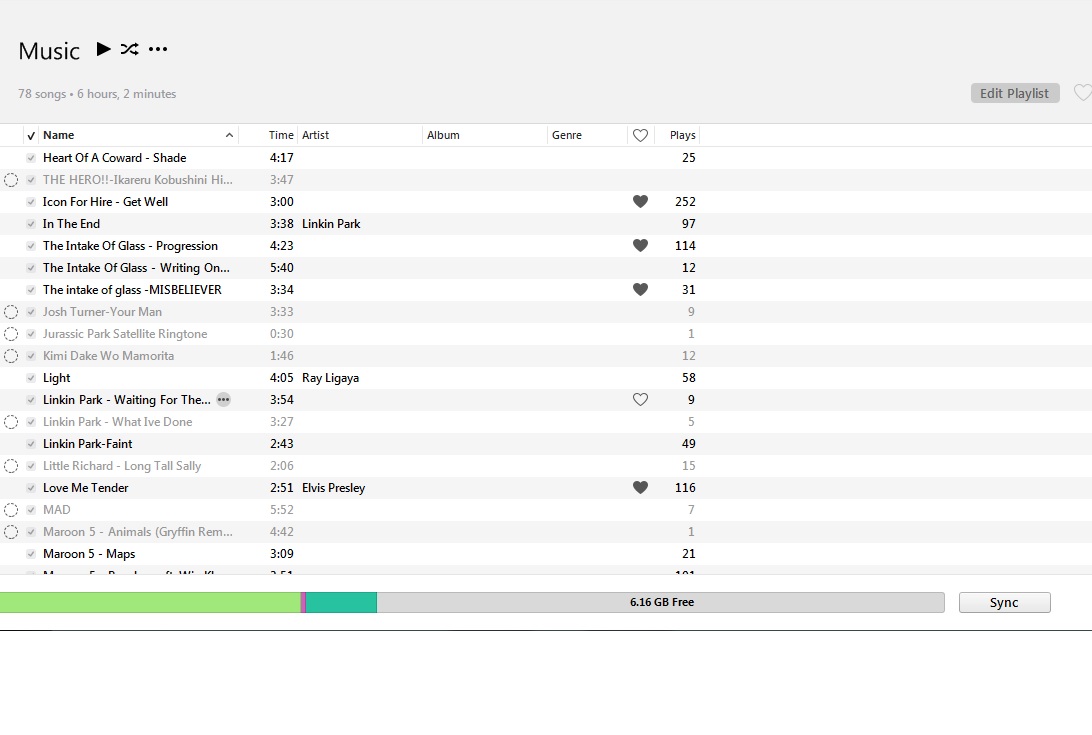Click the Ray Ligaya artist cell
The image size is (1092, 735).
tap(330, 378)
